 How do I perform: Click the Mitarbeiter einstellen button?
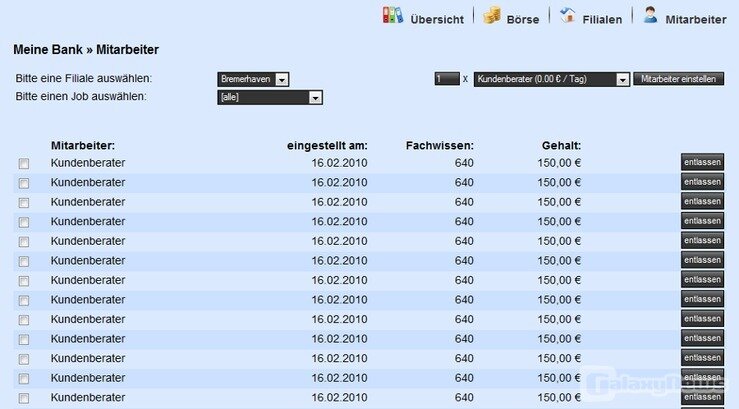tap(678, 79)
